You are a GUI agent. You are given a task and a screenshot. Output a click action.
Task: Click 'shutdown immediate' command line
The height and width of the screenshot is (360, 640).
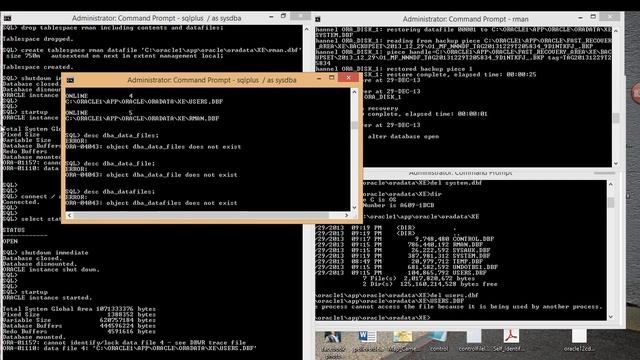click(54, 253)
